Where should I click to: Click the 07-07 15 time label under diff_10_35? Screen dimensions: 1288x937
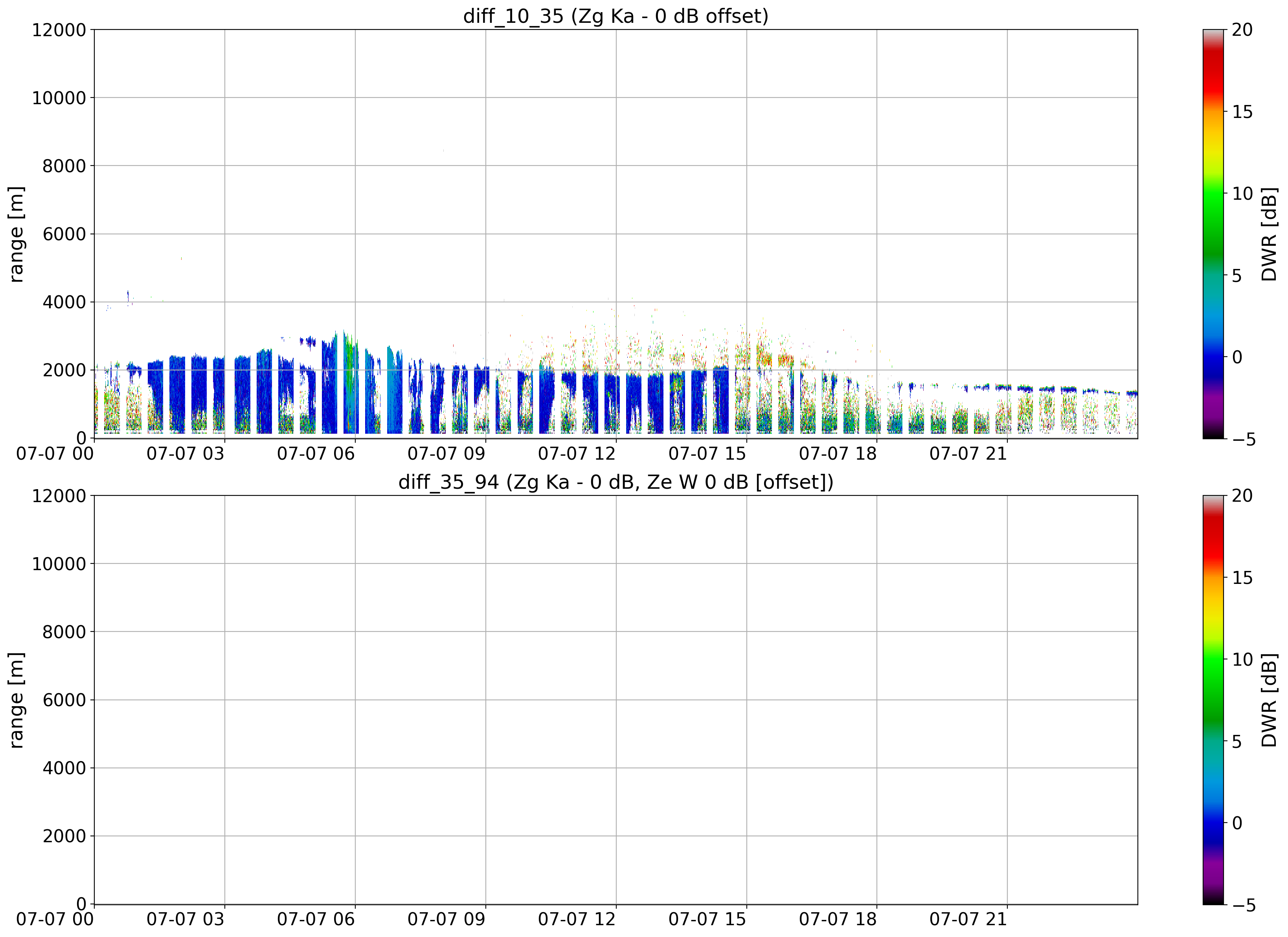click(707, 454)
